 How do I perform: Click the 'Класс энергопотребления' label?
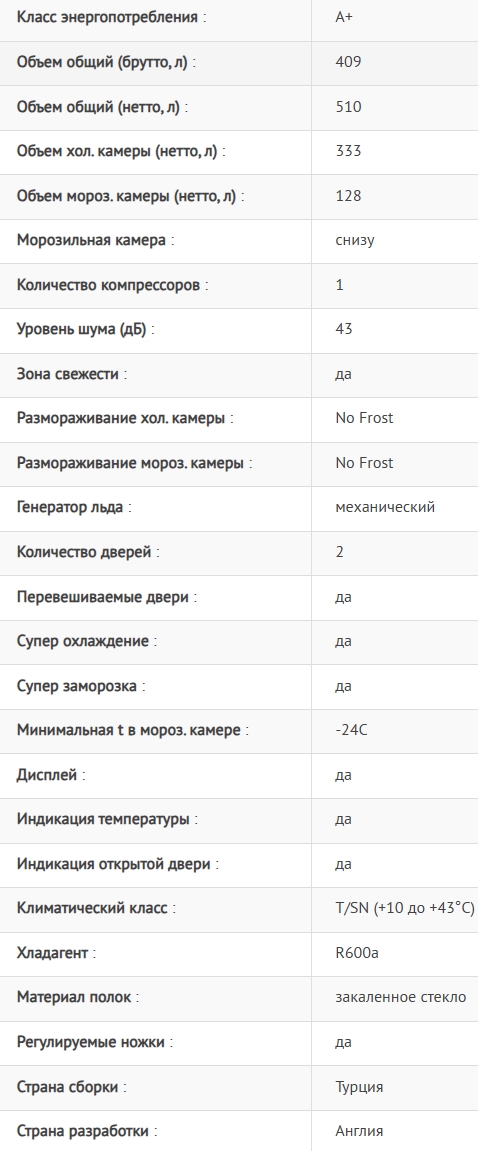click(x=107, y=17)
